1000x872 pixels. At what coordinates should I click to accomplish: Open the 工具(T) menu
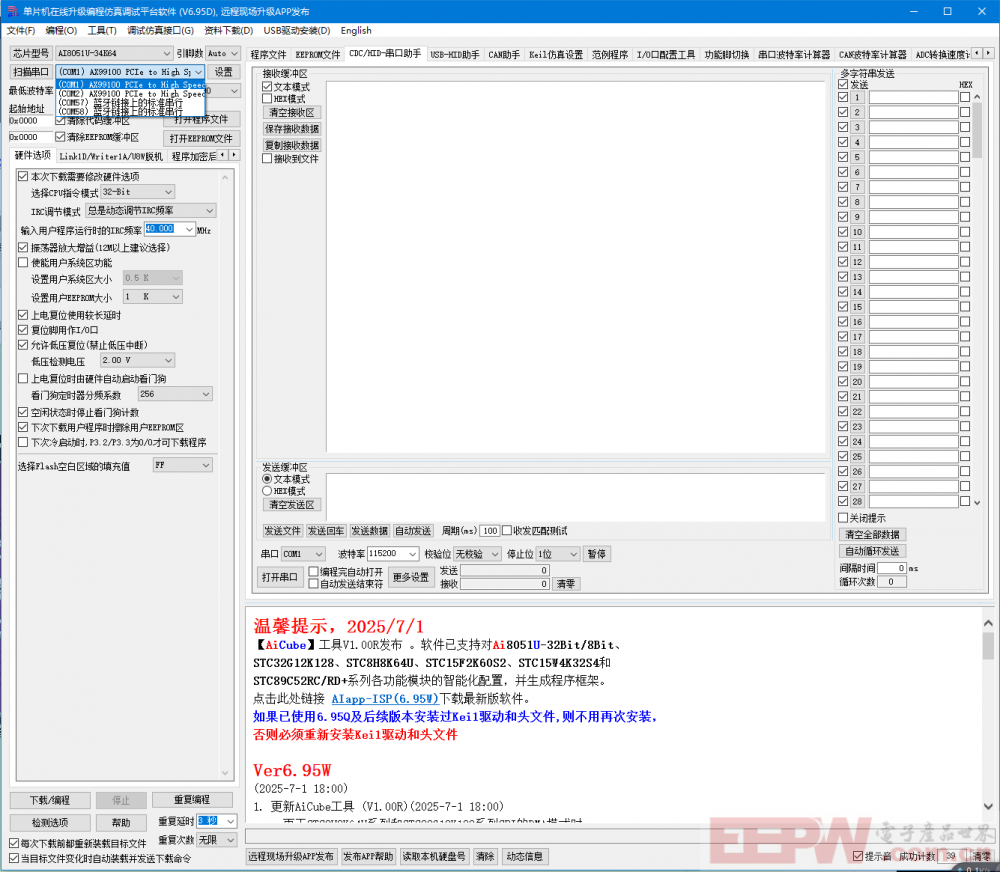(x=102, y=31)
